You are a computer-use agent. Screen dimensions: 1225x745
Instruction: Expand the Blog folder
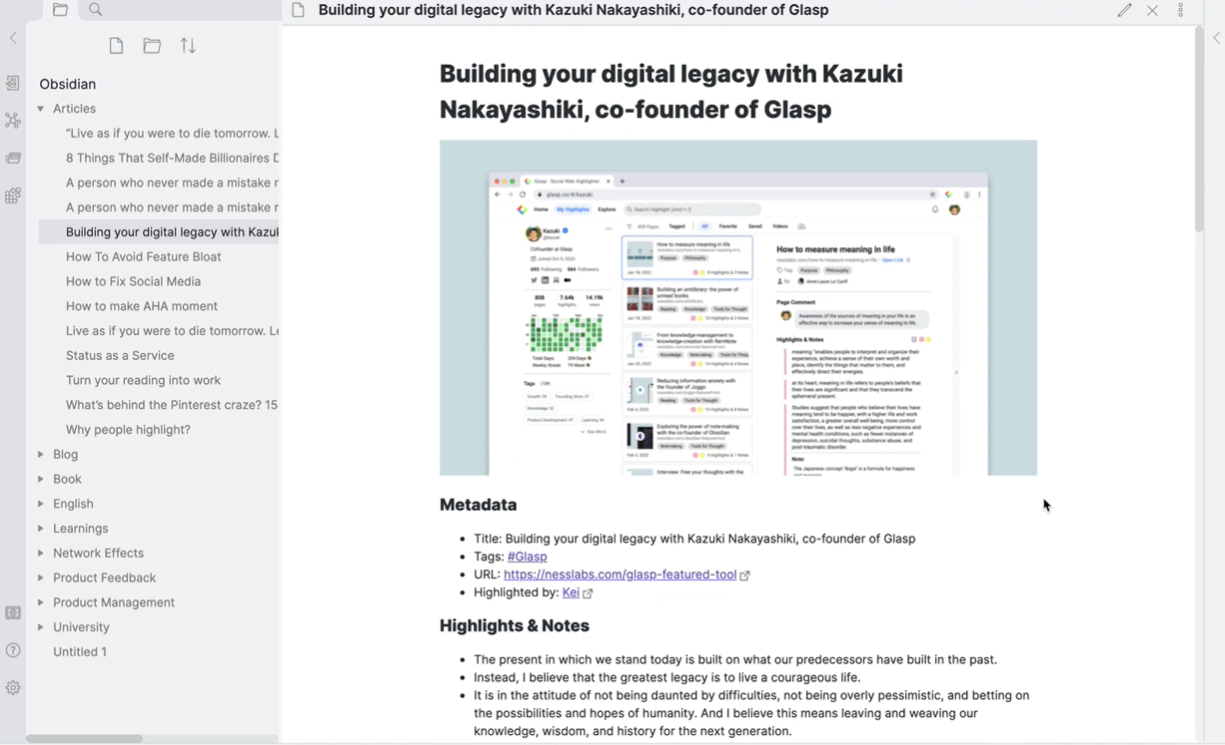click(41, 454)
